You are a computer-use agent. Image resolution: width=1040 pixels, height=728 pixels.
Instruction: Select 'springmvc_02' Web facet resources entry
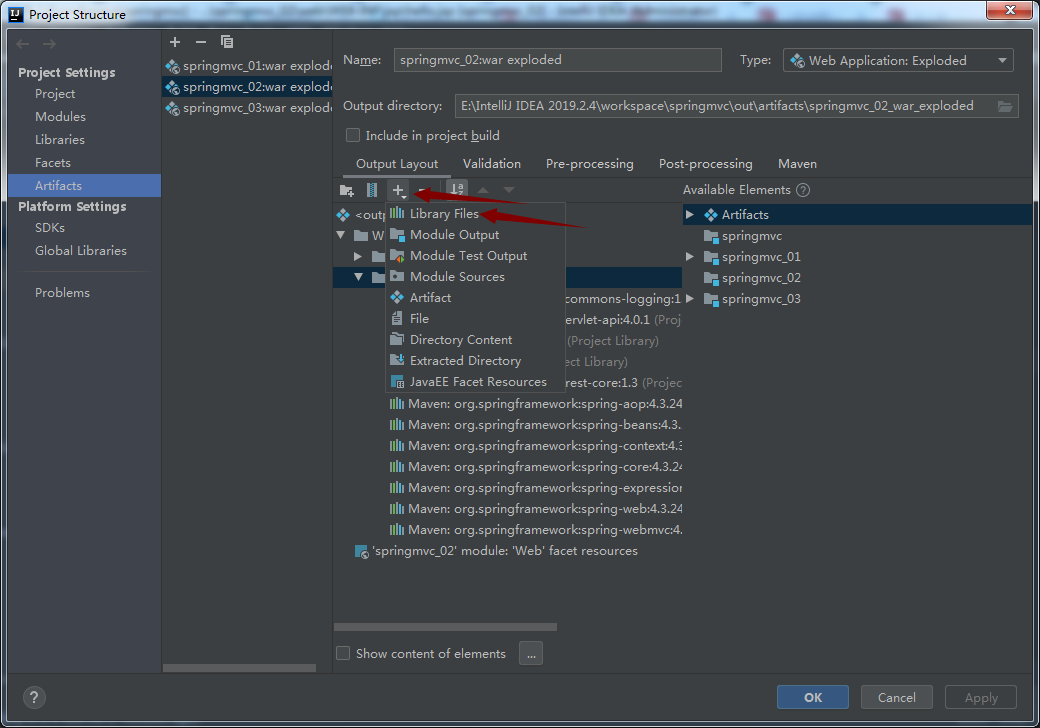(x=496, y=551)
